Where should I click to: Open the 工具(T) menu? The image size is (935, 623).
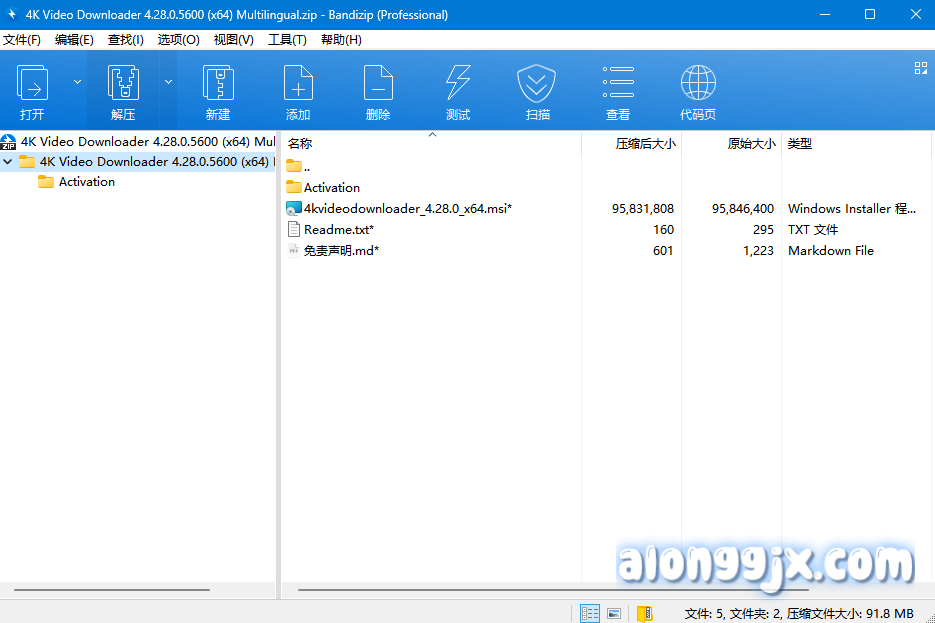[x=287, y=40]
